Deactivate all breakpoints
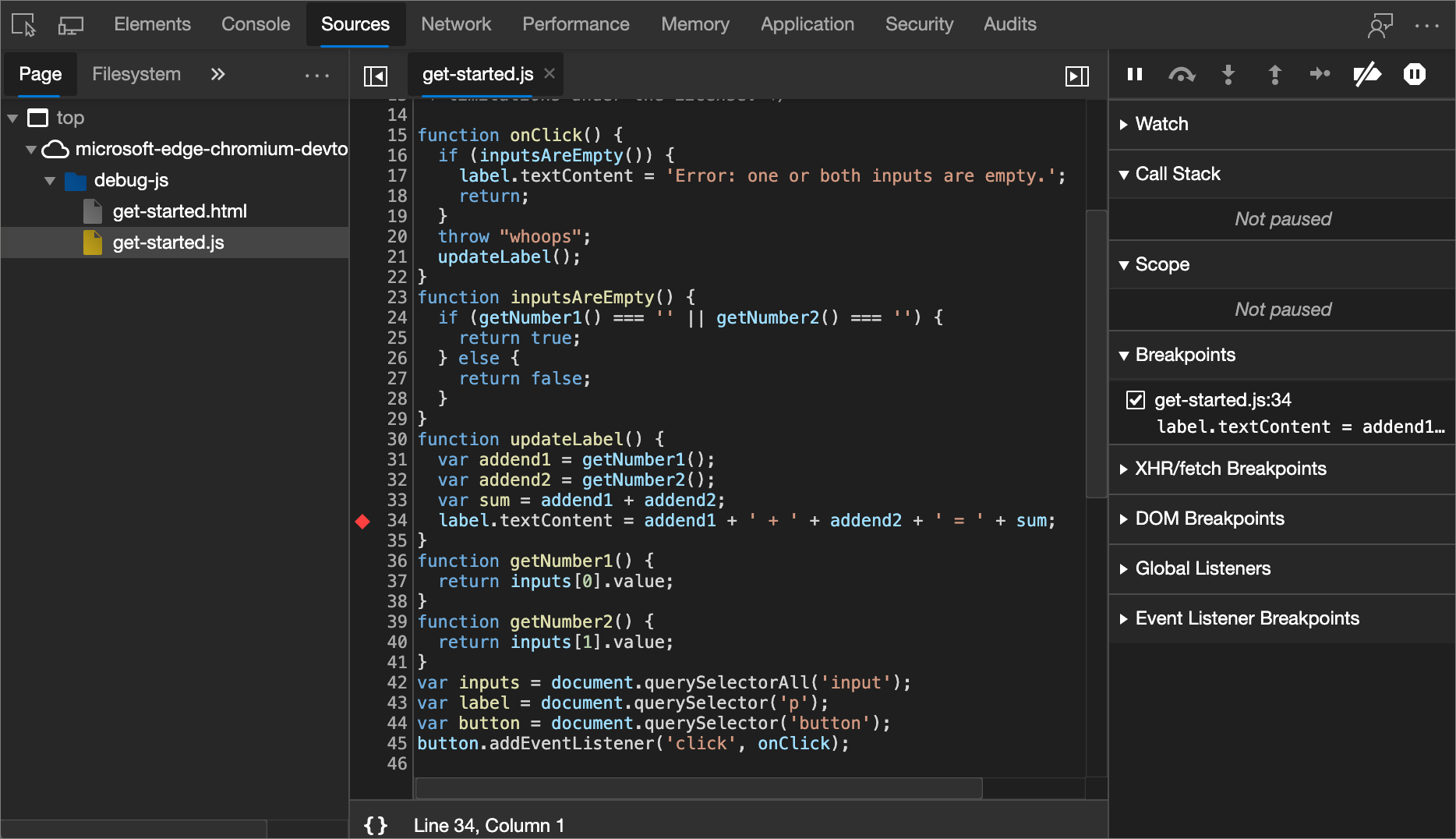Screen dimensions: 1456x839 point(1368,74)
